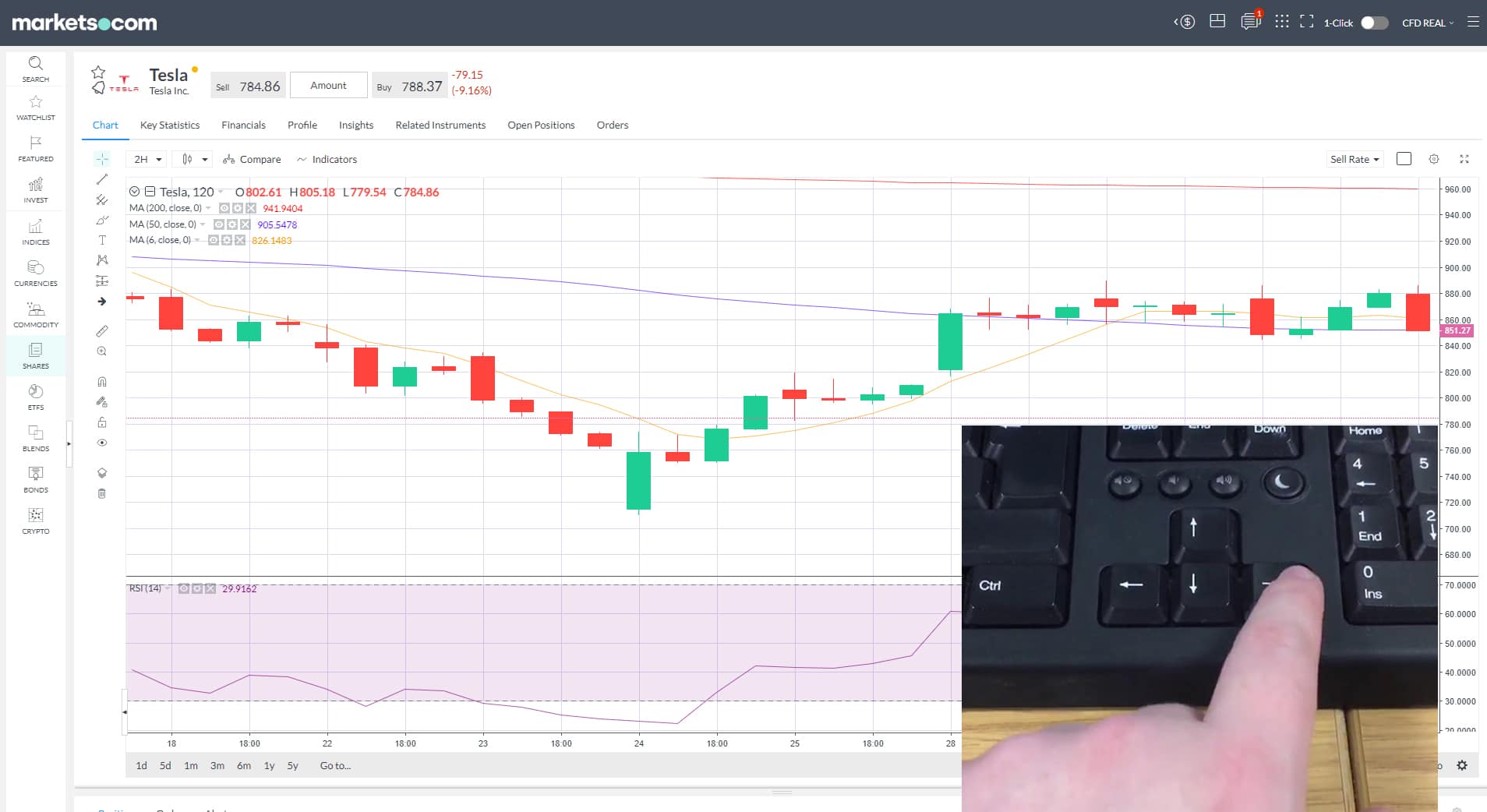Toggle the 1-Click trading switch
Screen dimensions: 1487x812
(1375, 23)
